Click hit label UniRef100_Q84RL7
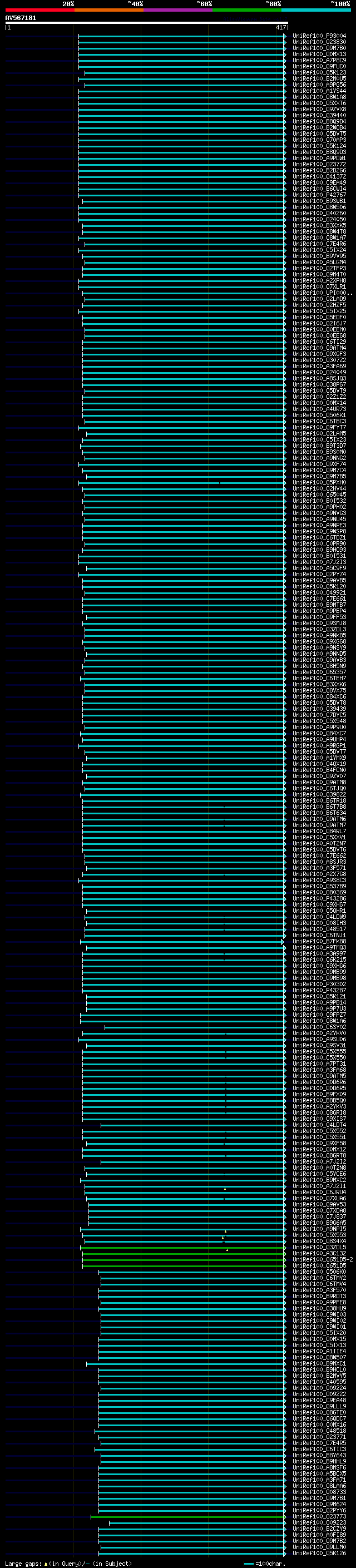The width and height of the screenshot is (356, 1568). tap(319, 831)
